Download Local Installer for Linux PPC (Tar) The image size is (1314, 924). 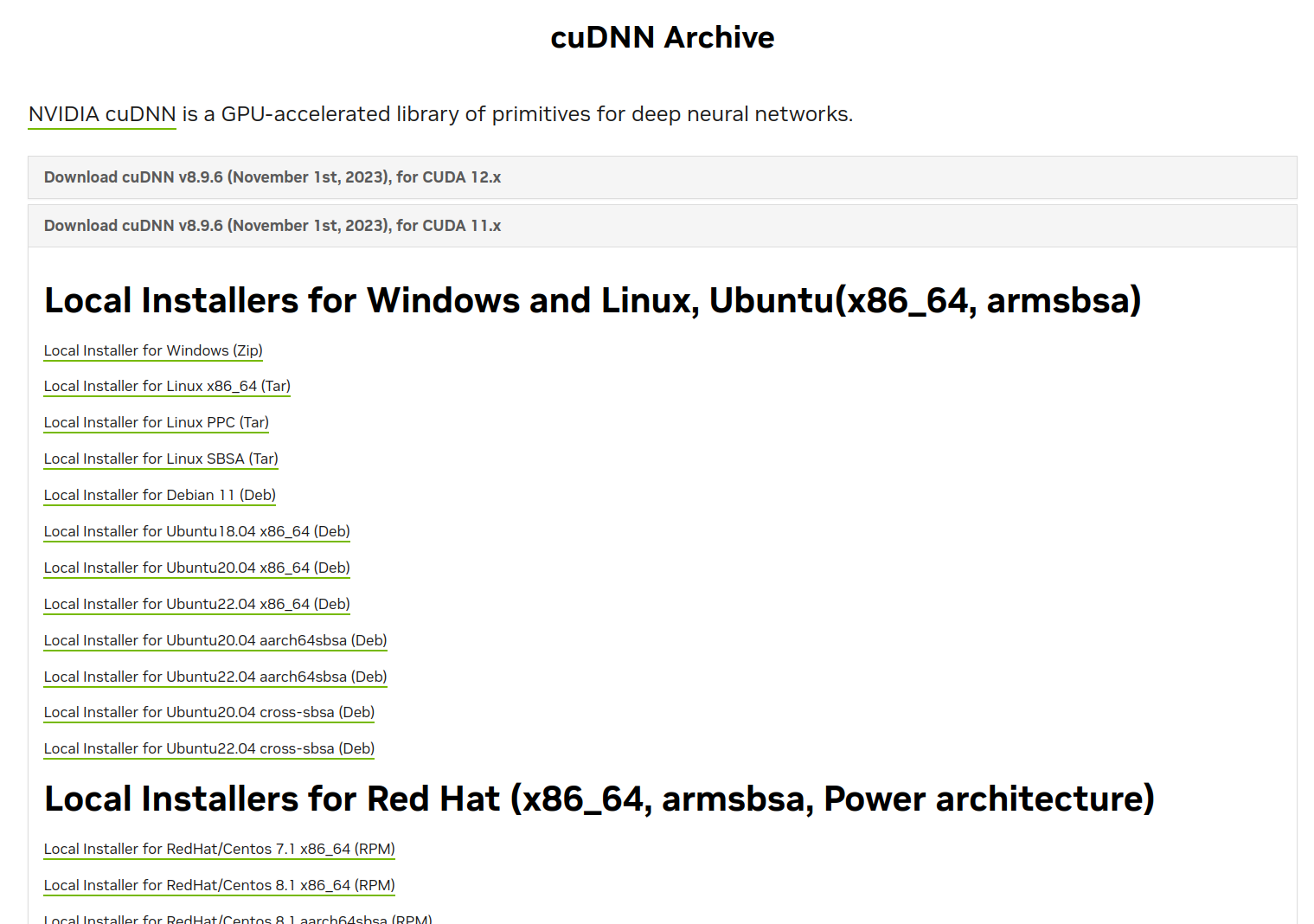click(157, 422)
